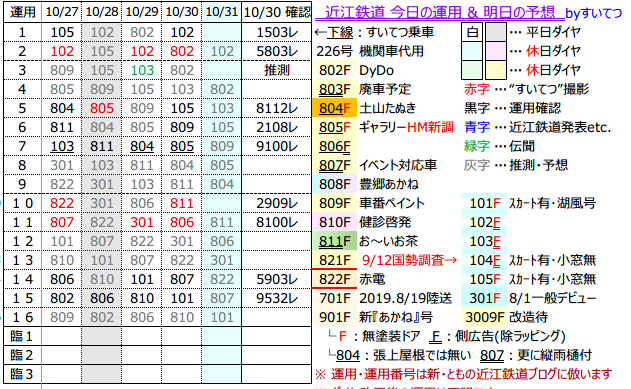Click the orange 804F legend cell
Screen dimensions: 631x389
tap(334, 108)
